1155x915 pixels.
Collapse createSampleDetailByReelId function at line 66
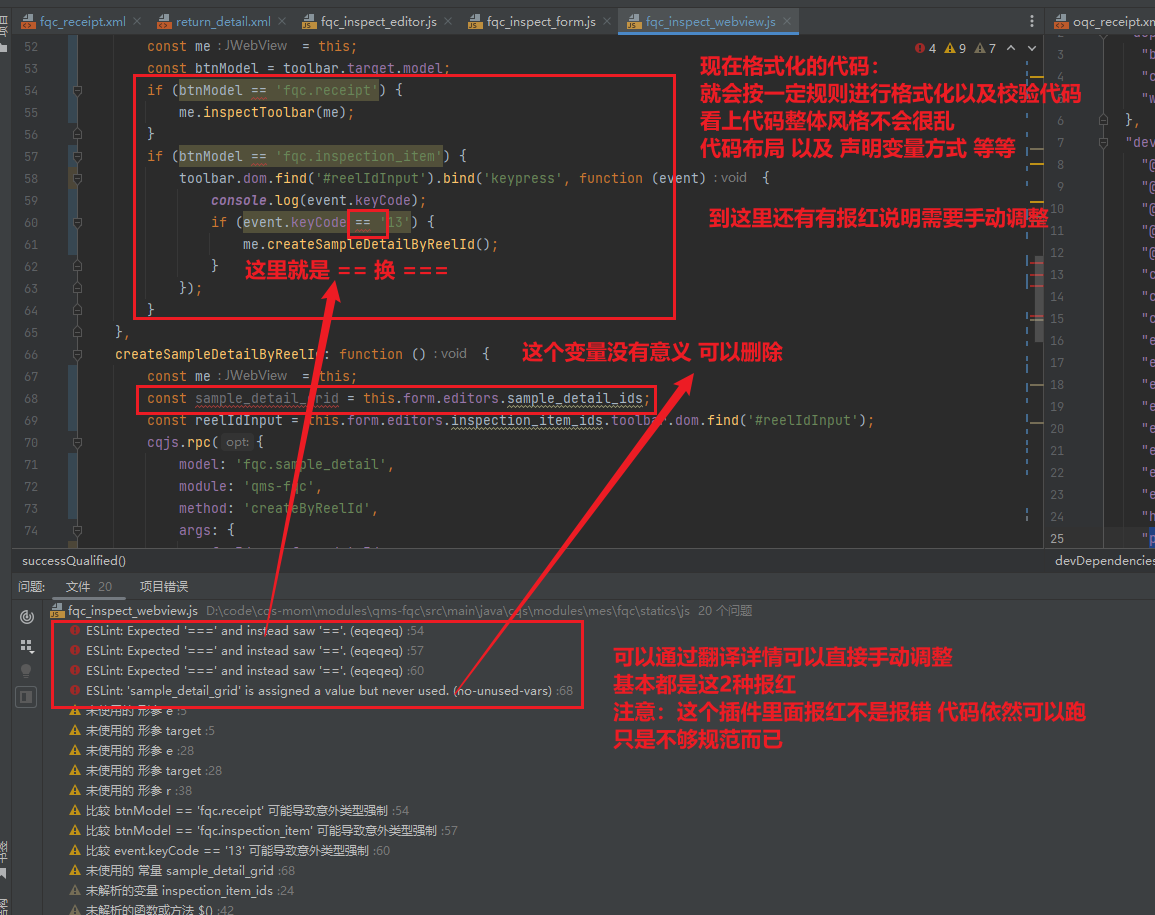pos(77,354)
